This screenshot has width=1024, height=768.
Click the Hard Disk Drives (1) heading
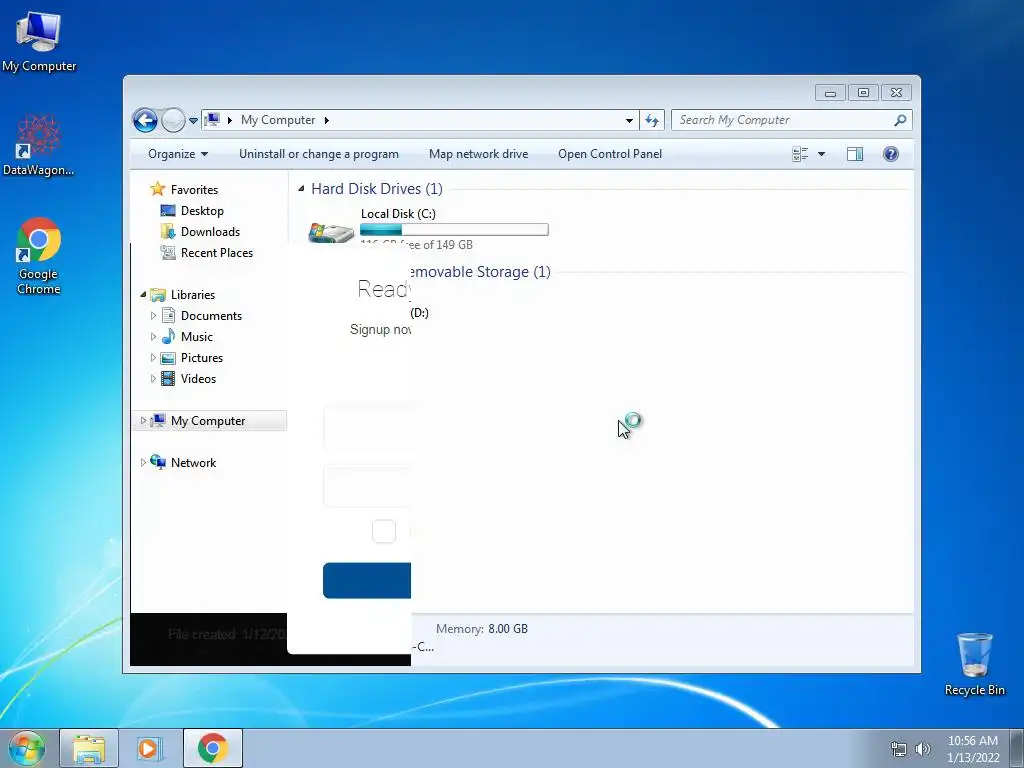pyautogui.click(x=377, y=189)
